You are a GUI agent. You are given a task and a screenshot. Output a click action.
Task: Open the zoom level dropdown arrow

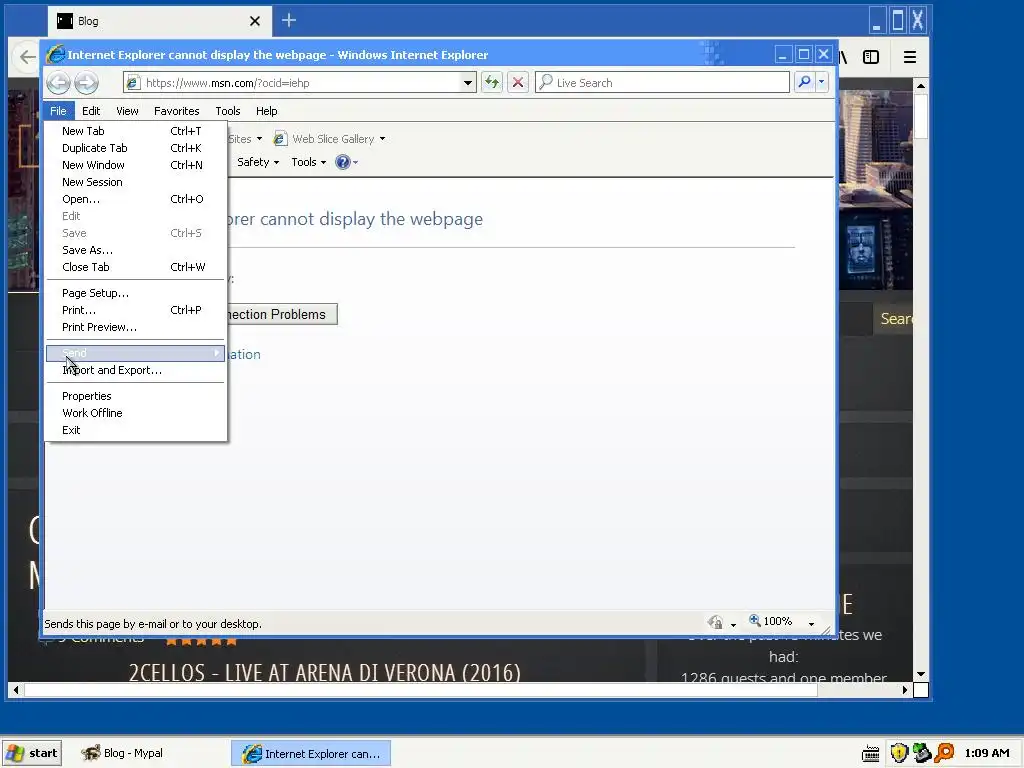pos(811,623)
